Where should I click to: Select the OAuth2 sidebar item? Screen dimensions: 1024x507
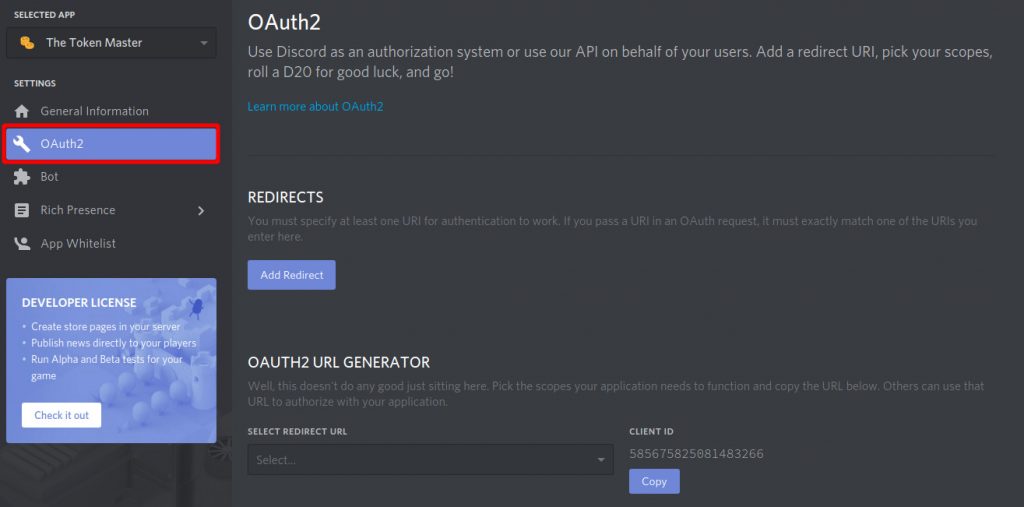click(x=111, y=144)
